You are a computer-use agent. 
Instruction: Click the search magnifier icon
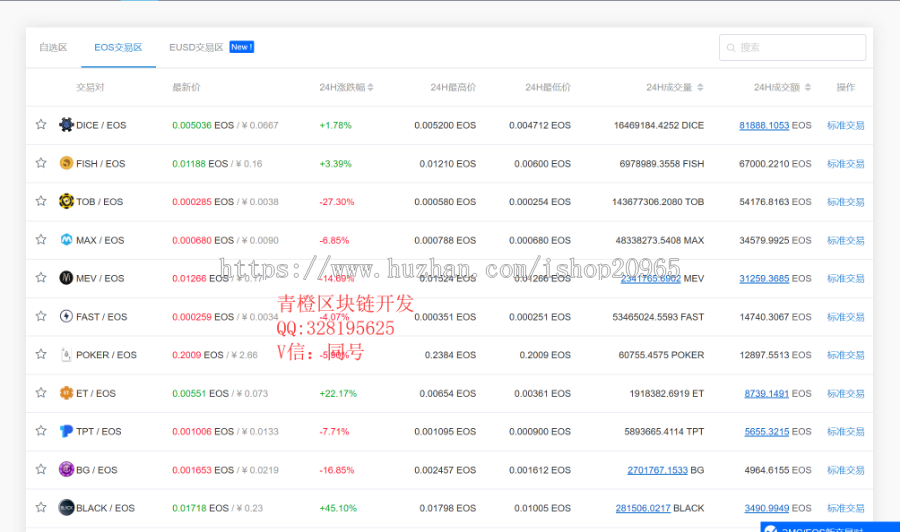tap(731, 48)
